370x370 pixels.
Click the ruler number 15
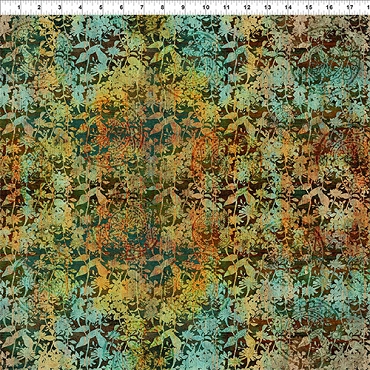coord(309,7)
